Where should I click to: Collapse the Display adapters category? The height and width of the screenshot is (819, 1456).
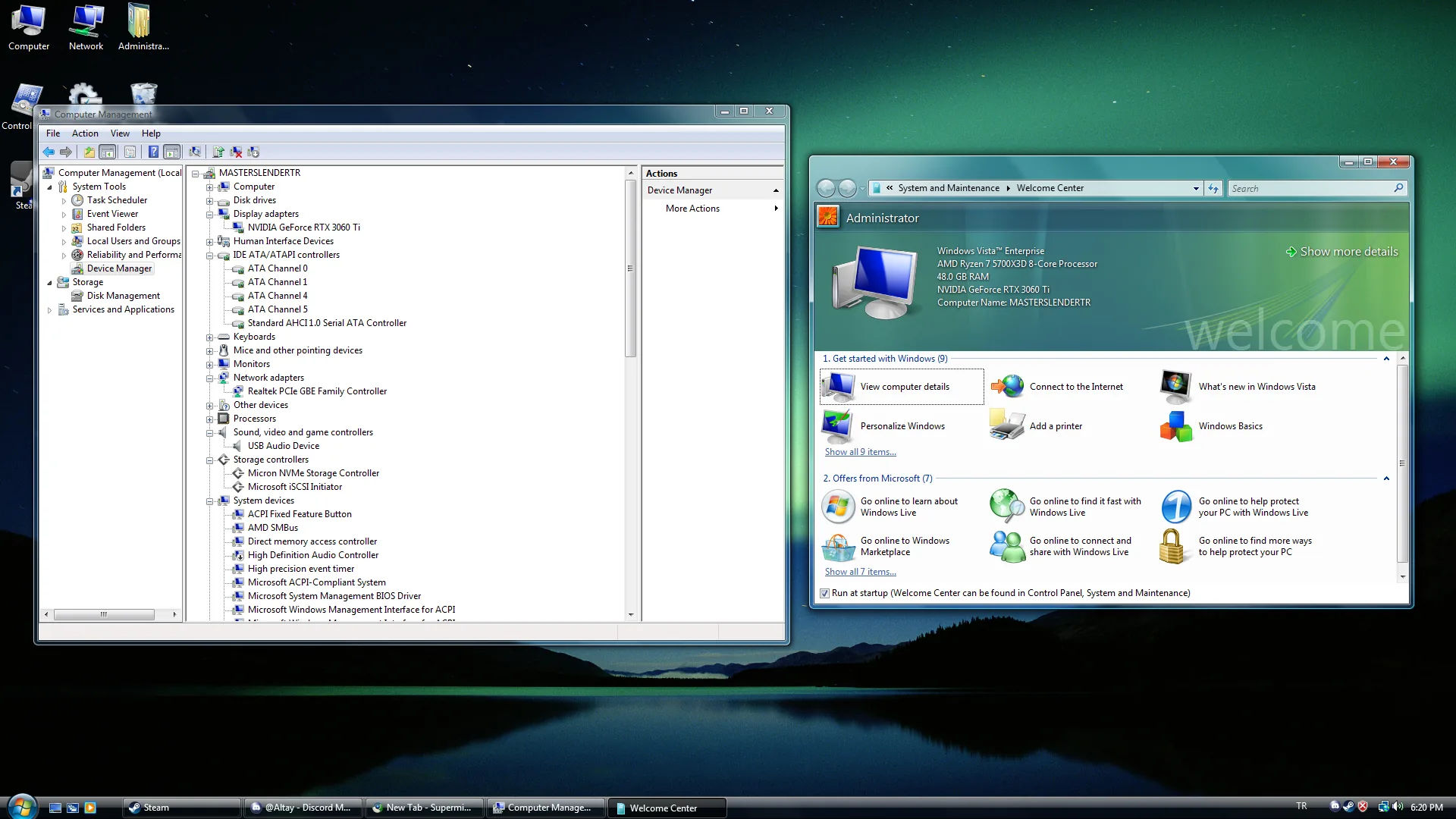pos(209,214)
